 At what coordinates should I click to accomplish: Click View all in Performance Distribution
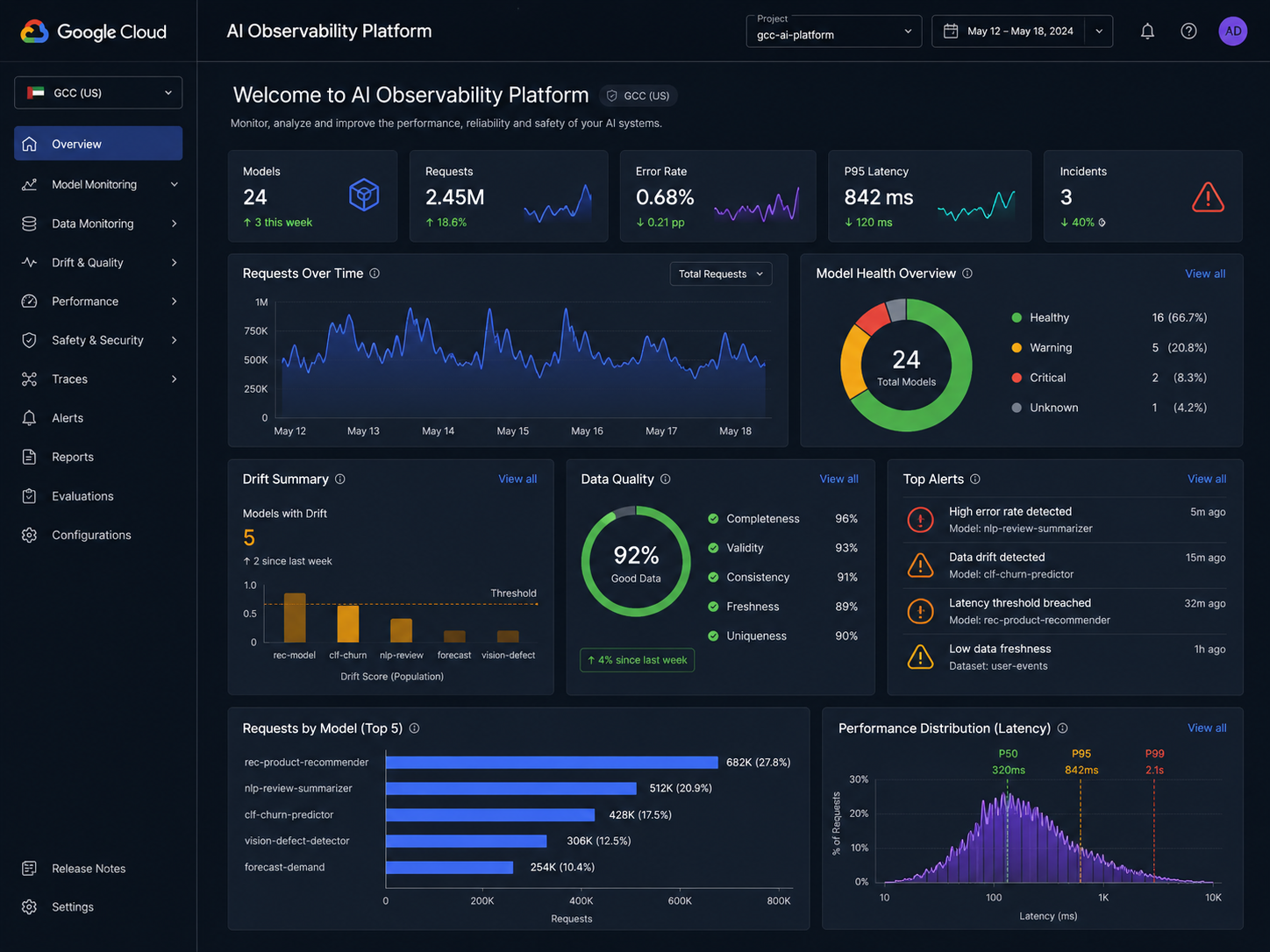1207,728
